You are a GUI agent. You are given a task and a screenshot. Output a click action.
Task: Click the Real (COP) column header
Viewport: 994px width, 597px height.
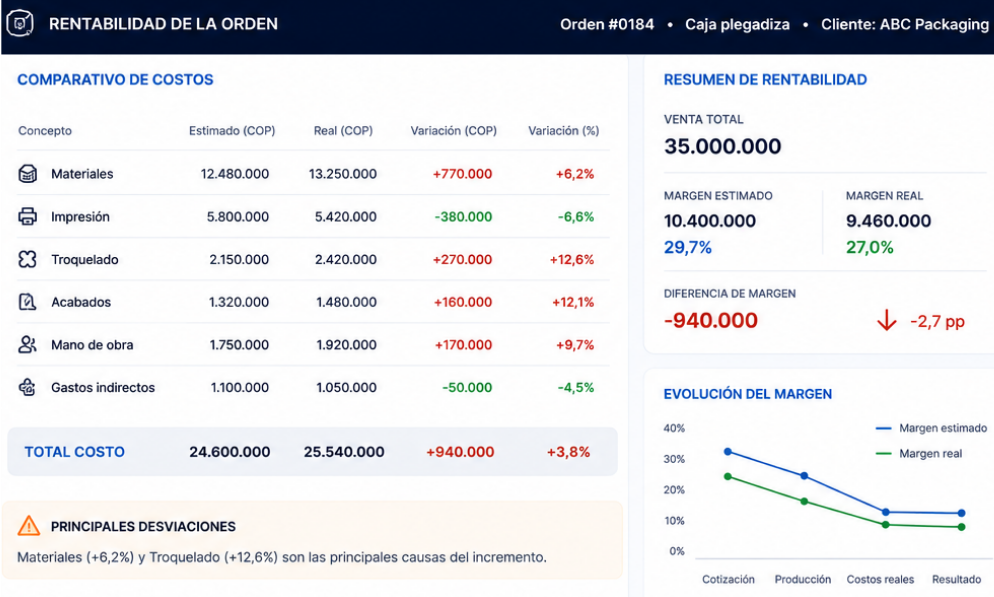(343, 131)
